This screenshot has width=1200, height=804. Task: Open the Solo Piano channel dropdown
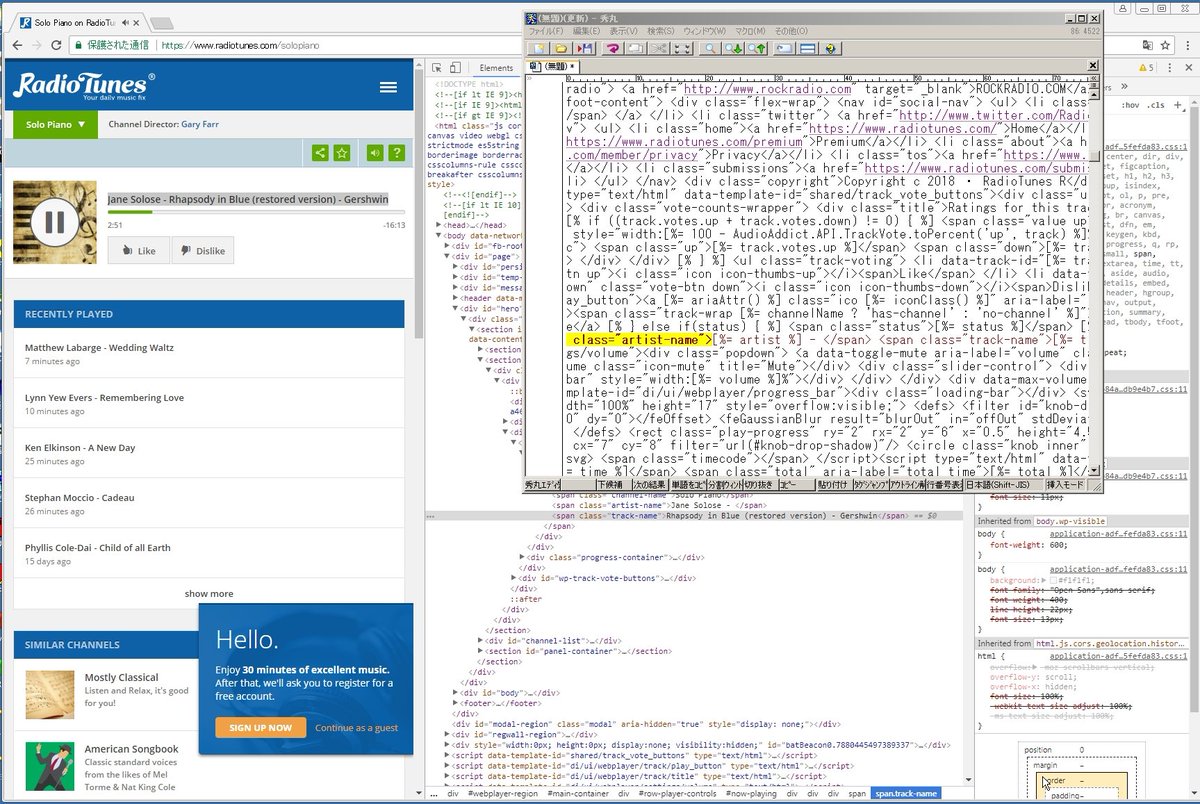point(56,125)
